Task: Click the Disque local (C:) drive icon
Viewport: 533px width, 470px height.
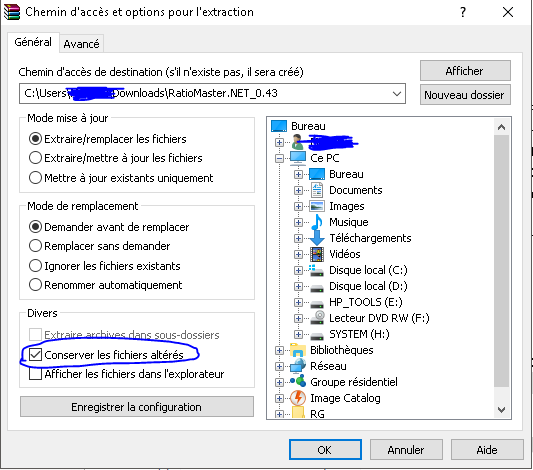Action: tap(316, 271)
